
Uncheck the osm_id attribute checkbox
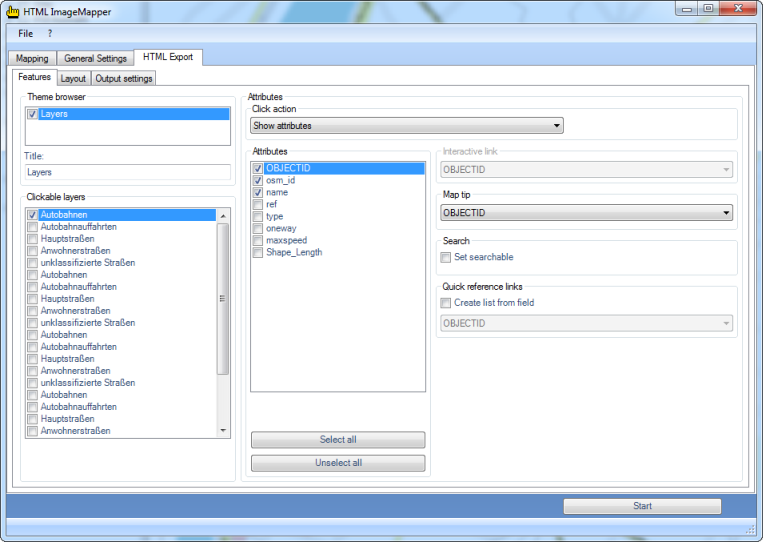point(258,180)
